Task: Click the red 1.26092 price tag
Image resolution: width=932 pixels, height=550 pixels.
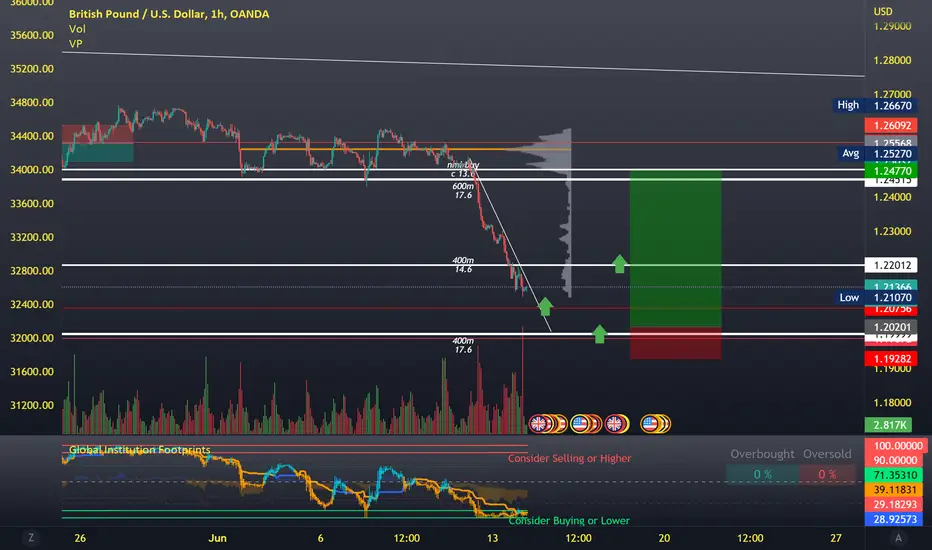Action: pyautogui.click(x=891, y=125)
